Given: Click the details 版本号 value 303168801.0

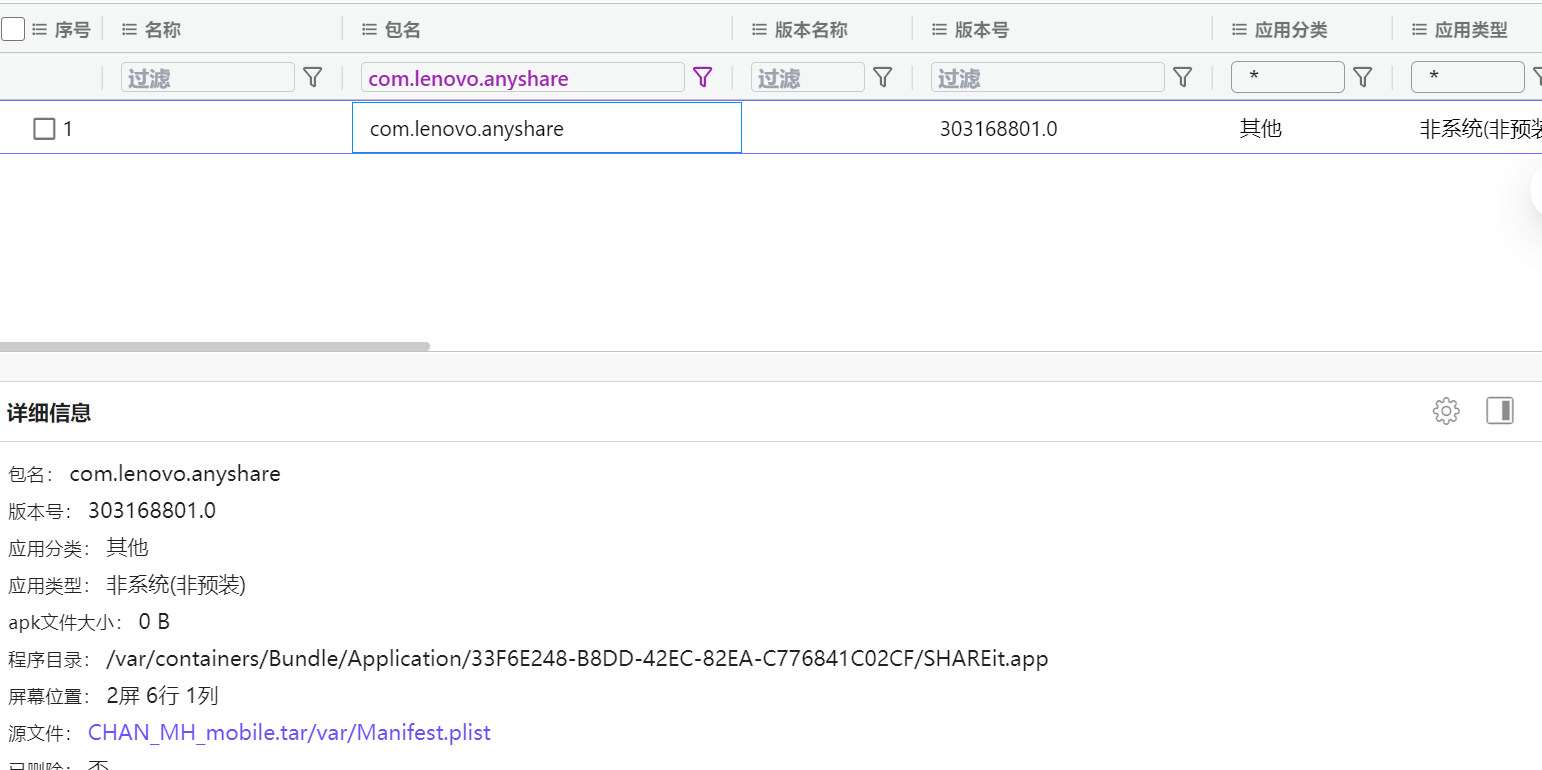Looking at the screenshot, I should pos(152,511).
